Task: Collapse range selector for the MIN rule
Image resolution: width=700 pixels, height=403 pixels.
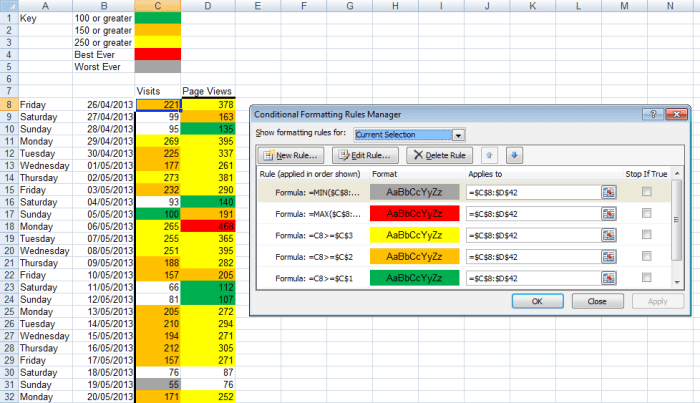Action: point(606,191)
